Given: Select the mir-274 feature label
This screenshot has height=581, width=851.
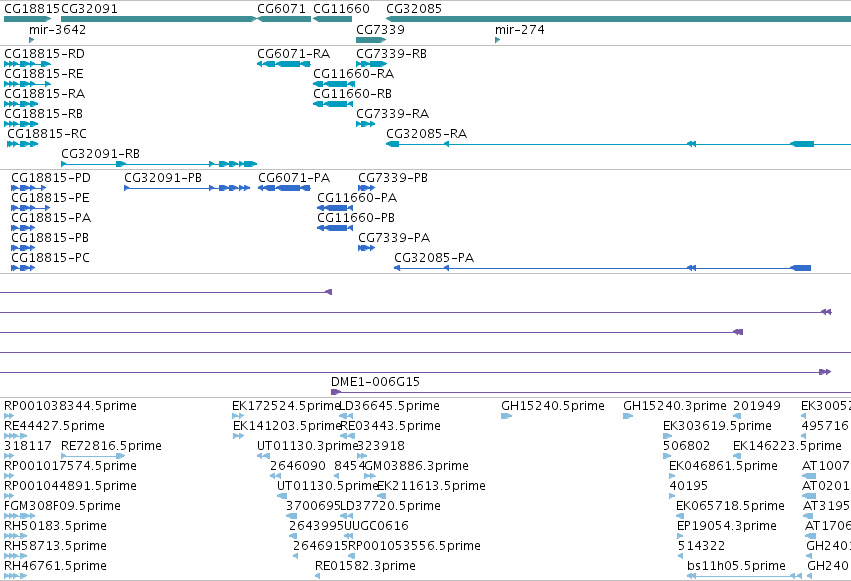Looking at the screenshot, I should pyautogui.click(x=519, y=29).
